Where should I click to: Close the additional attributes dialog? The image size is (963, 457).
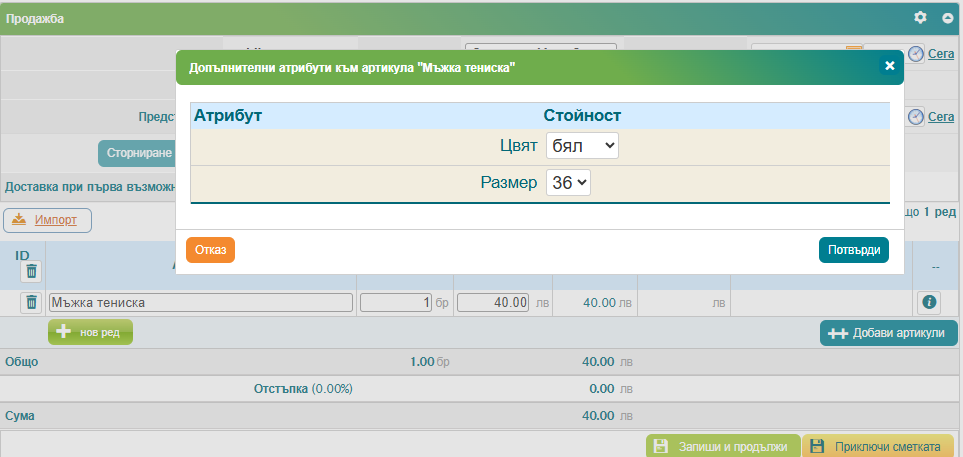[889, 65]
